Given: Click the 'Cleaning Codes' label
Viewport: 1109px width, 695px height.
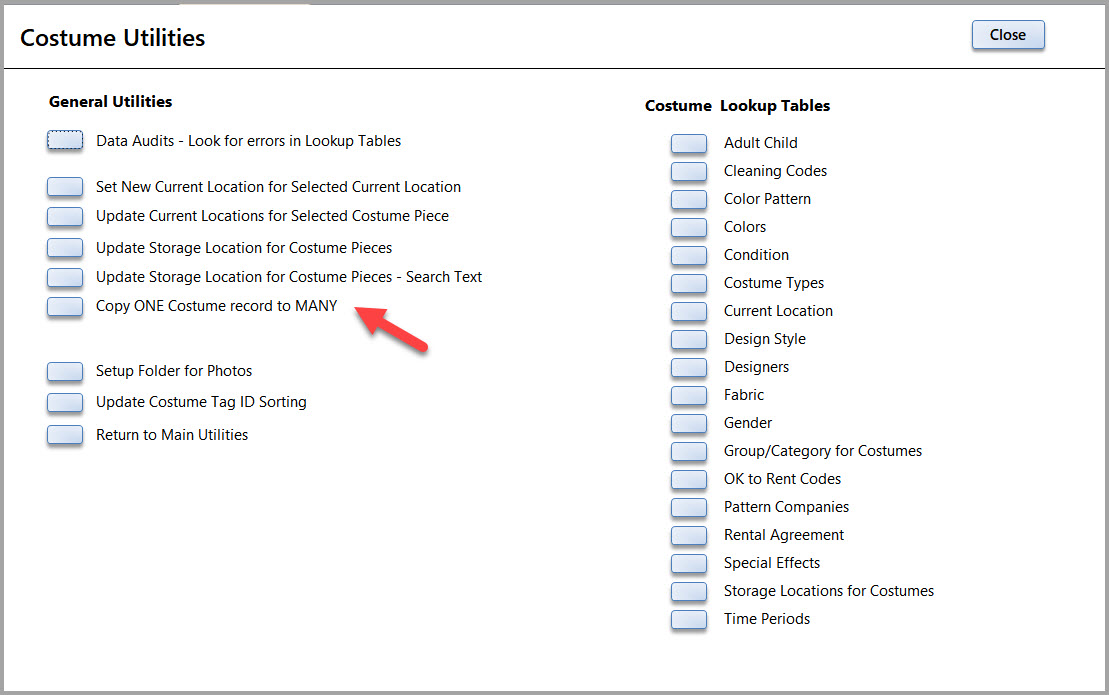Looking at the screenshot, I should 775,171.
